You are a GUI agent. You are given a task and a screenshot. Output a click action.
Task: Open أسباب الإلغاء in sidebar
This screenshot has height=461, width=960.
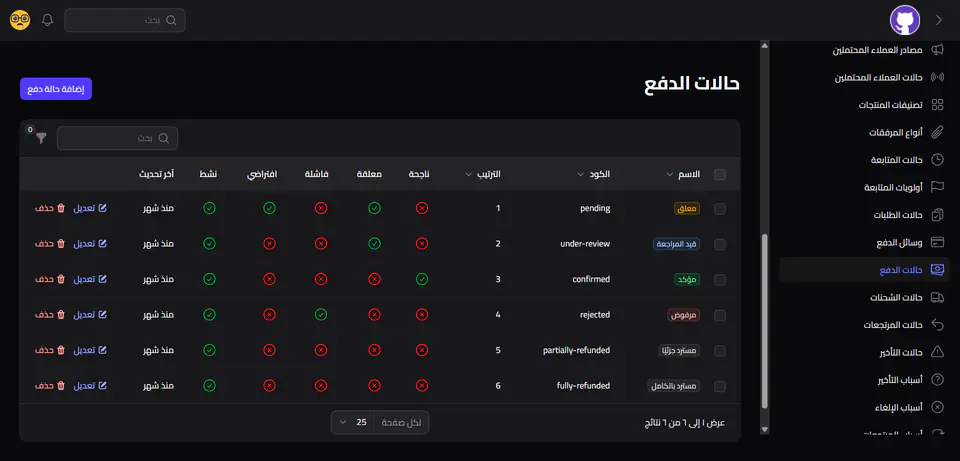pyautogui.click(x=899, y=407)
